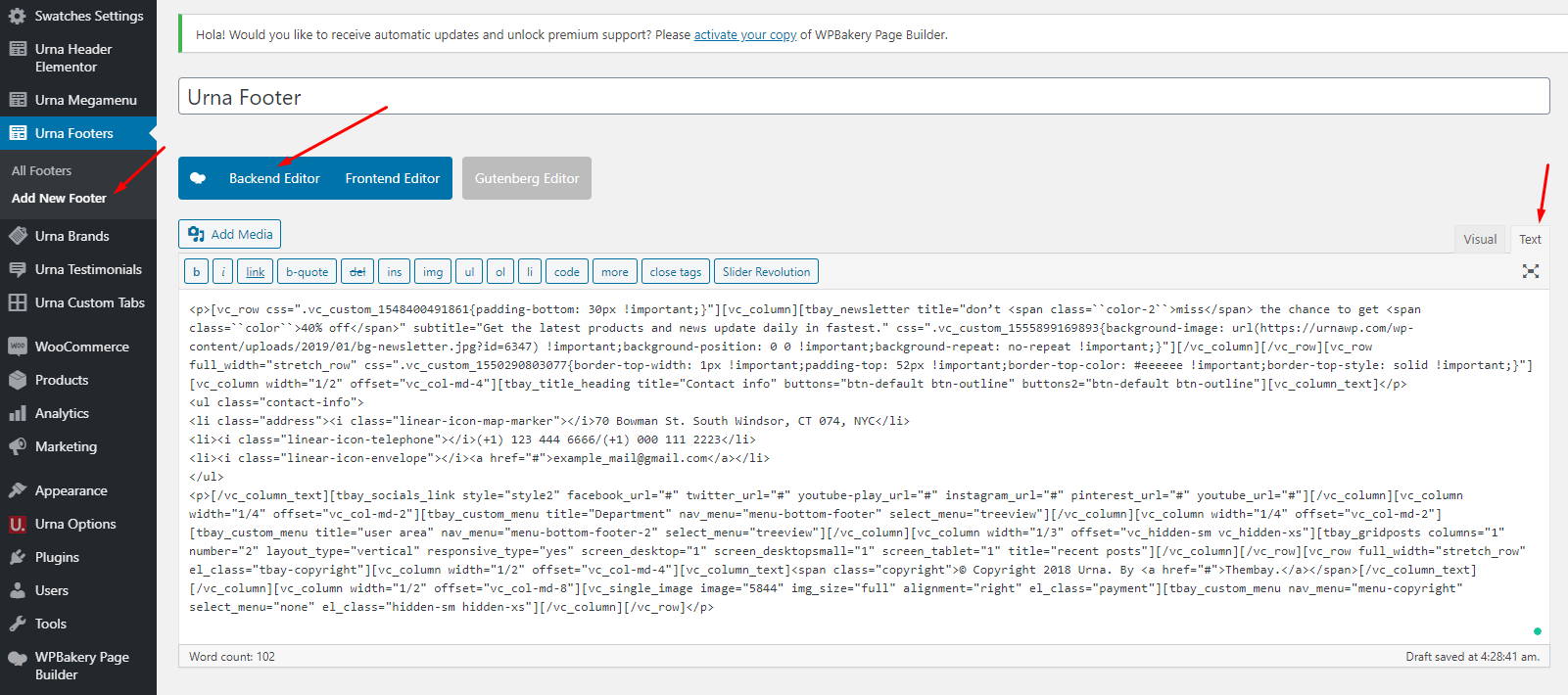Click the Swatches Settings gear icon
This screenshot has height=695, width=1568.
point(18,16)
